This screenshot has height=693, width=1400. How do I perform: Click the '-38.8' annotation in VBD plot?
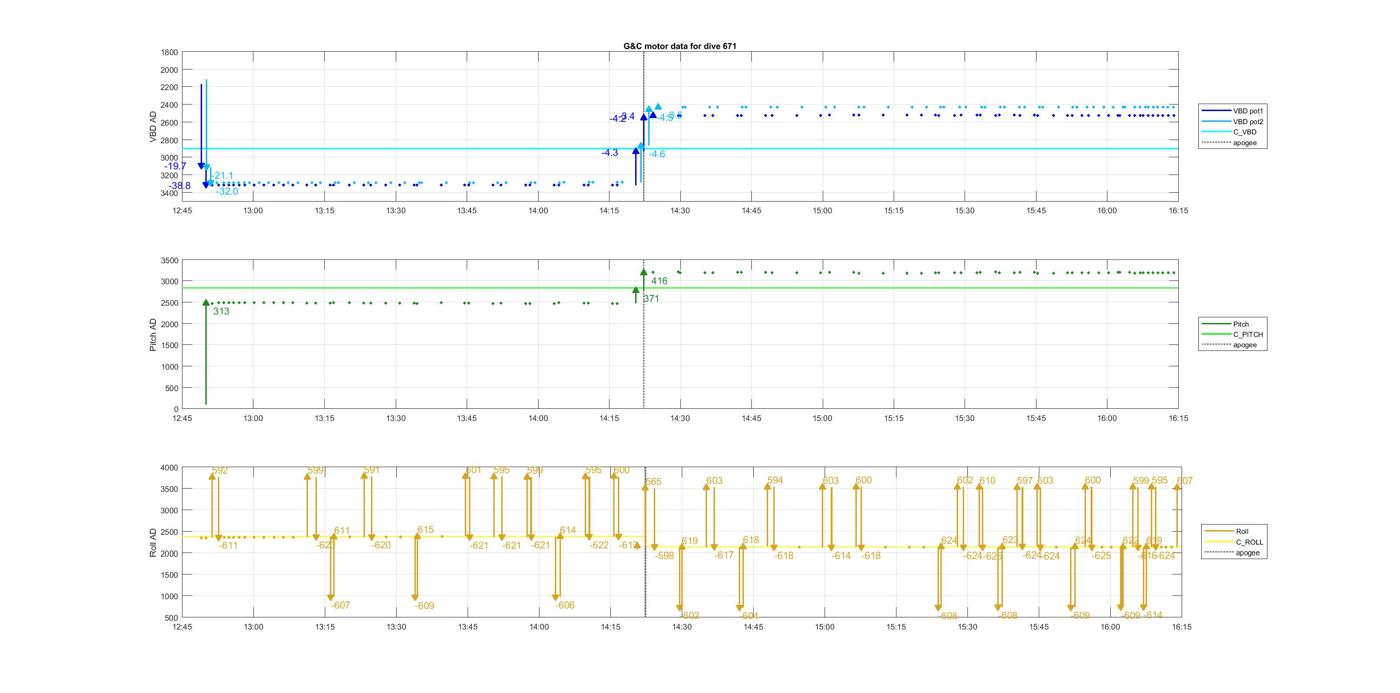[x=180, y=186]
